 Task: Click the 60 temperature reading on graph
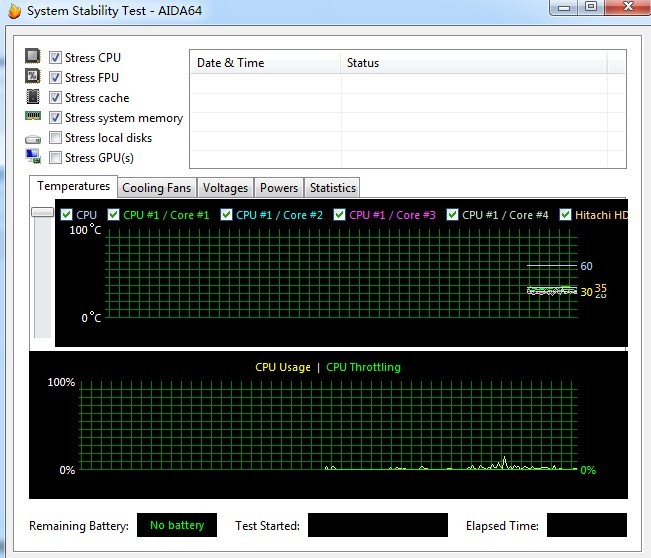pyautogui.click(x=586, y=266)
